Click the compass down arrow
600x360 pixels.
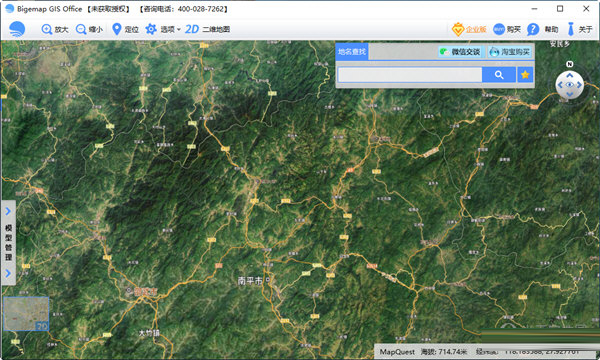click(x=569, y=94)
